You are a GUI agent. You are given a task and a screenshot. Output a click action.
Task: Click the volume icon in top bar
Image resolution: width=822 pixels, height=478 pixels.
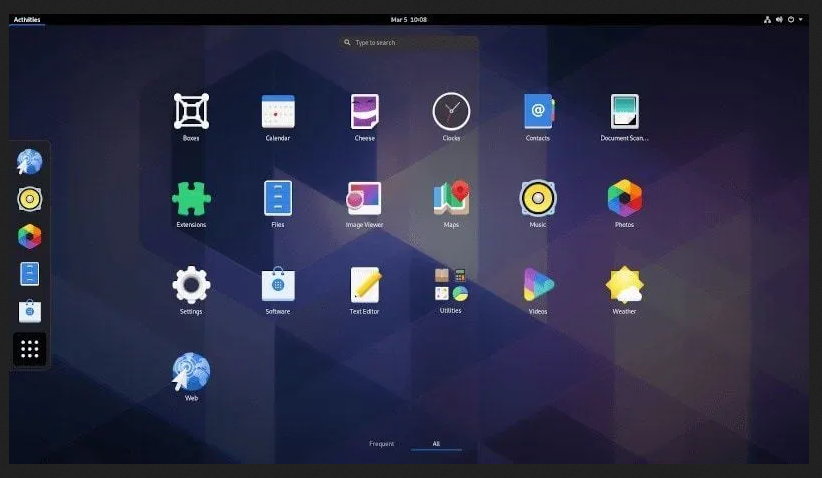tap(779, 19)
